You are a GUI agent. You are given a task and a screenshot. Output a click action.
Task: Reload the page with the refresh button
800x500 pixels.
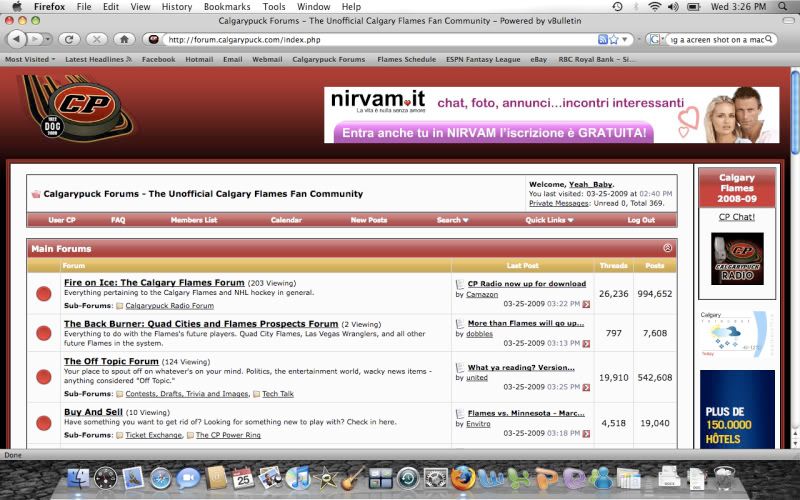69,39
